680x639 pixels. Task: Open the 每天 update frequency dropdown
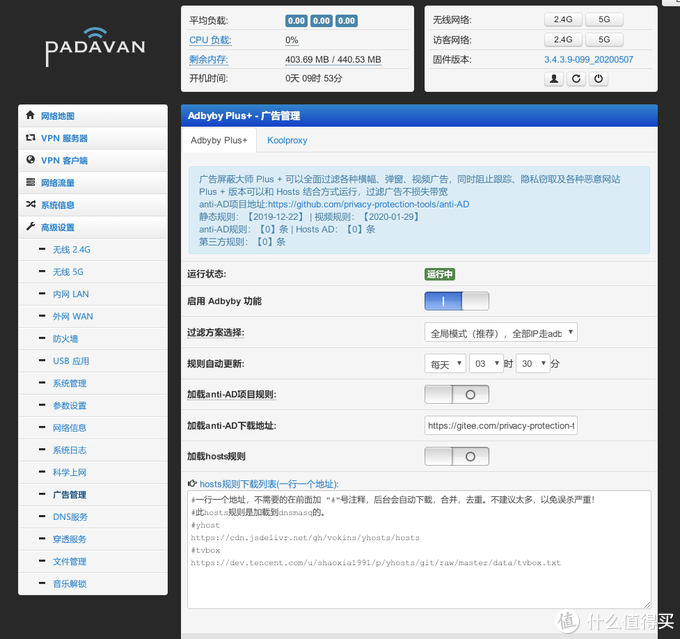click(x=445, y=364)
